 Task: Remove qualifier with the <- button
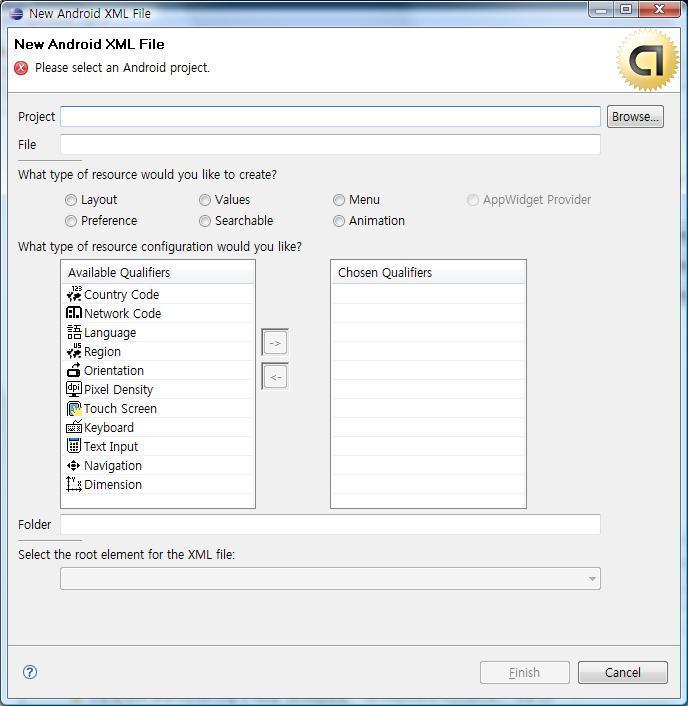275,376
